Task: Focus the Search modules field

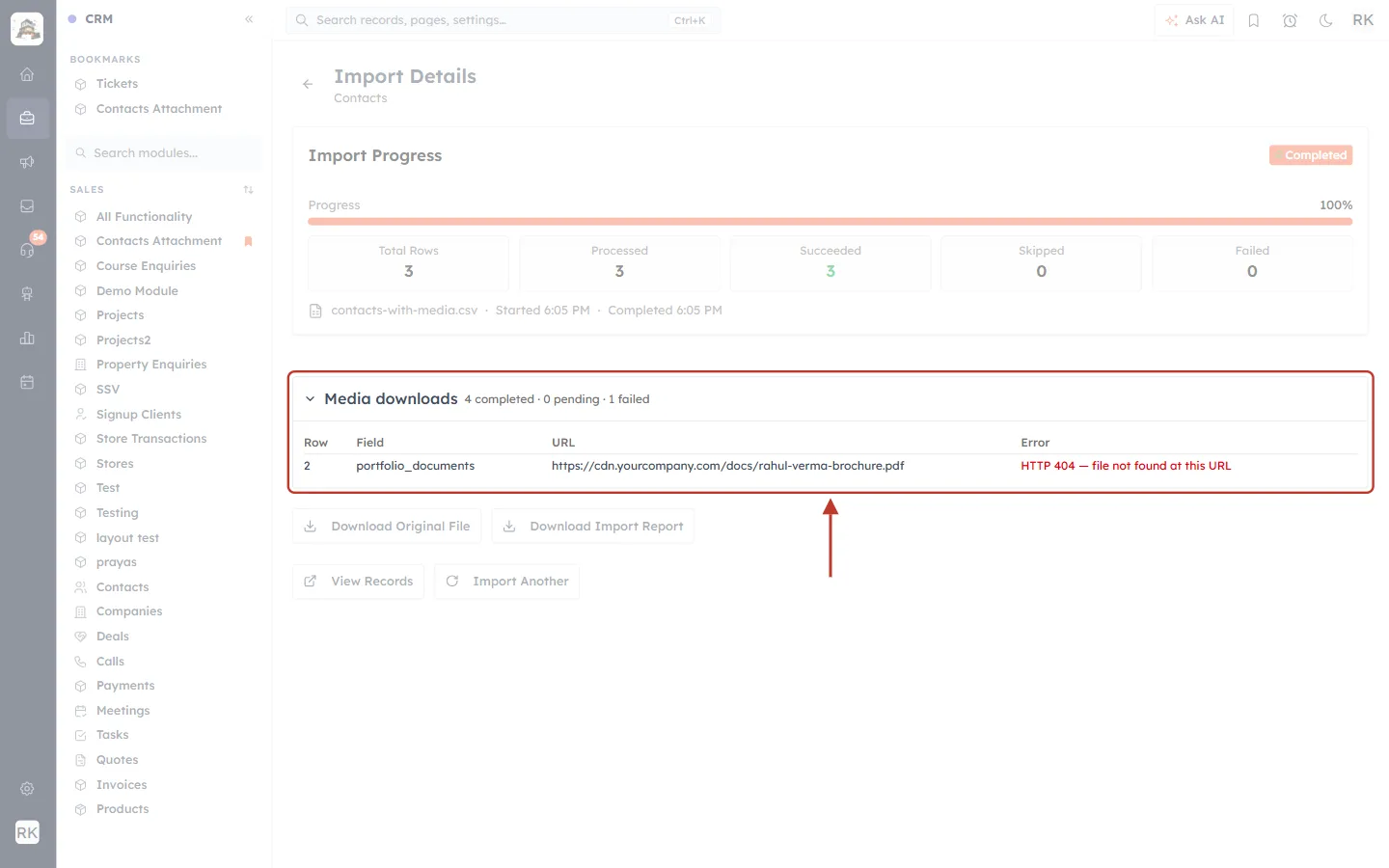Action: [x=164, y=153]
